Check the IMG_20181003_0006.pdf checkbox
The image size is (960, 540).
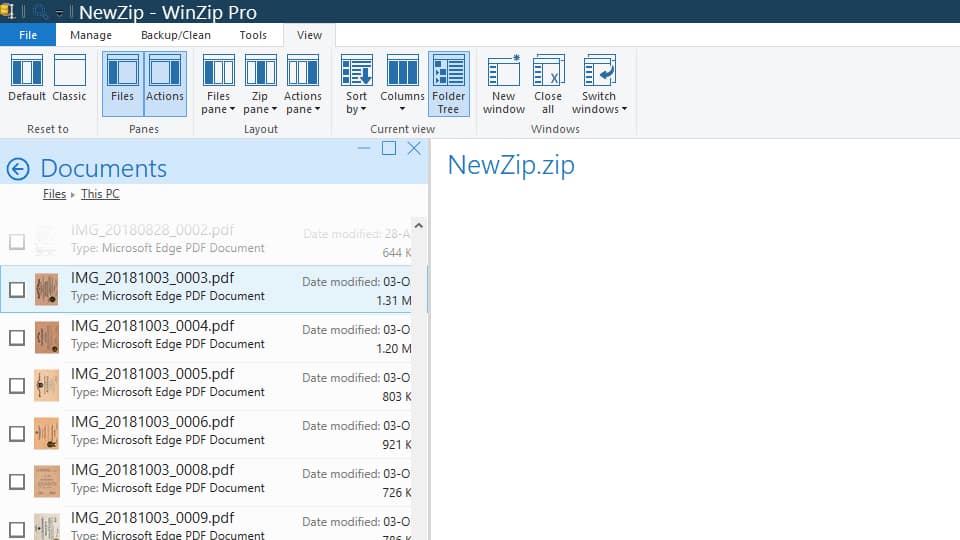(x=17, y=433)
